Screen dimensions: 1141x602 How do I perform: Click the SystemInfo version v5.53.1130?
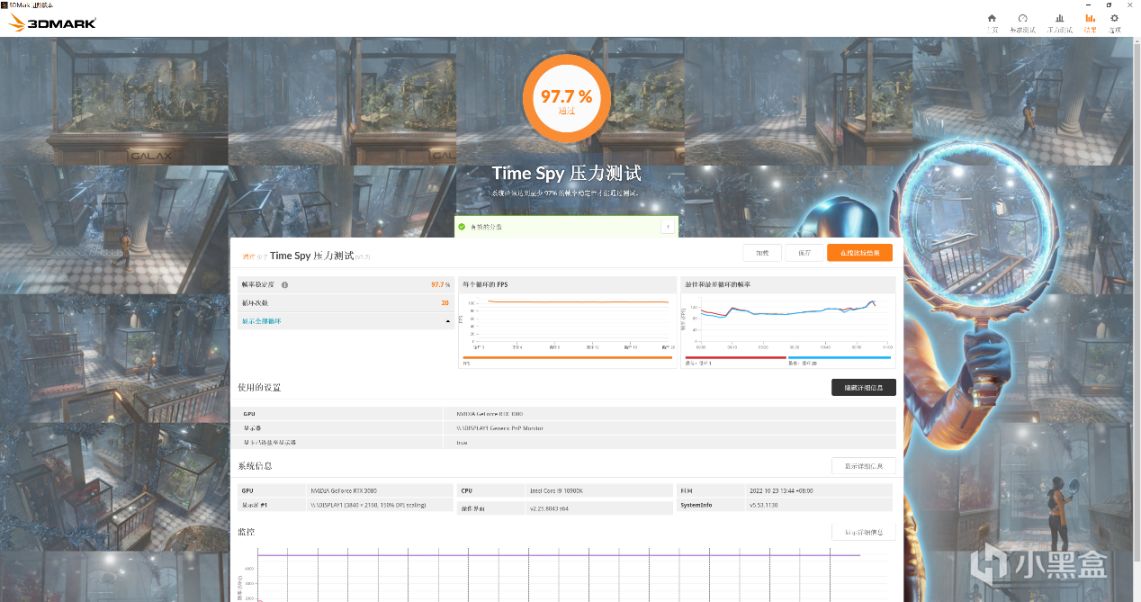[764, 504]
